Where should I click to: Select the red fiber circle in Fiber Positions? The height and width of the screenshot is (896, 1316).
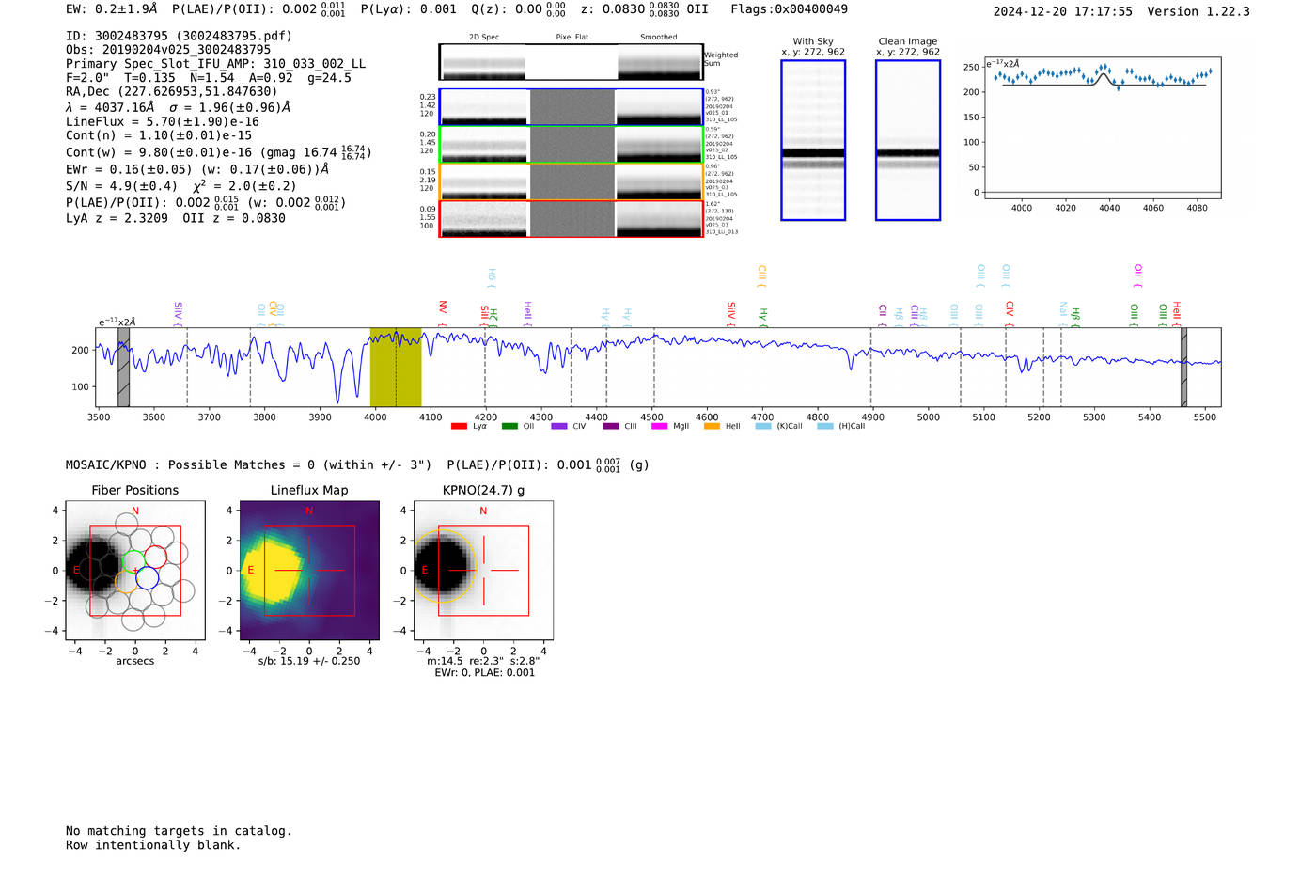[155, 558]
